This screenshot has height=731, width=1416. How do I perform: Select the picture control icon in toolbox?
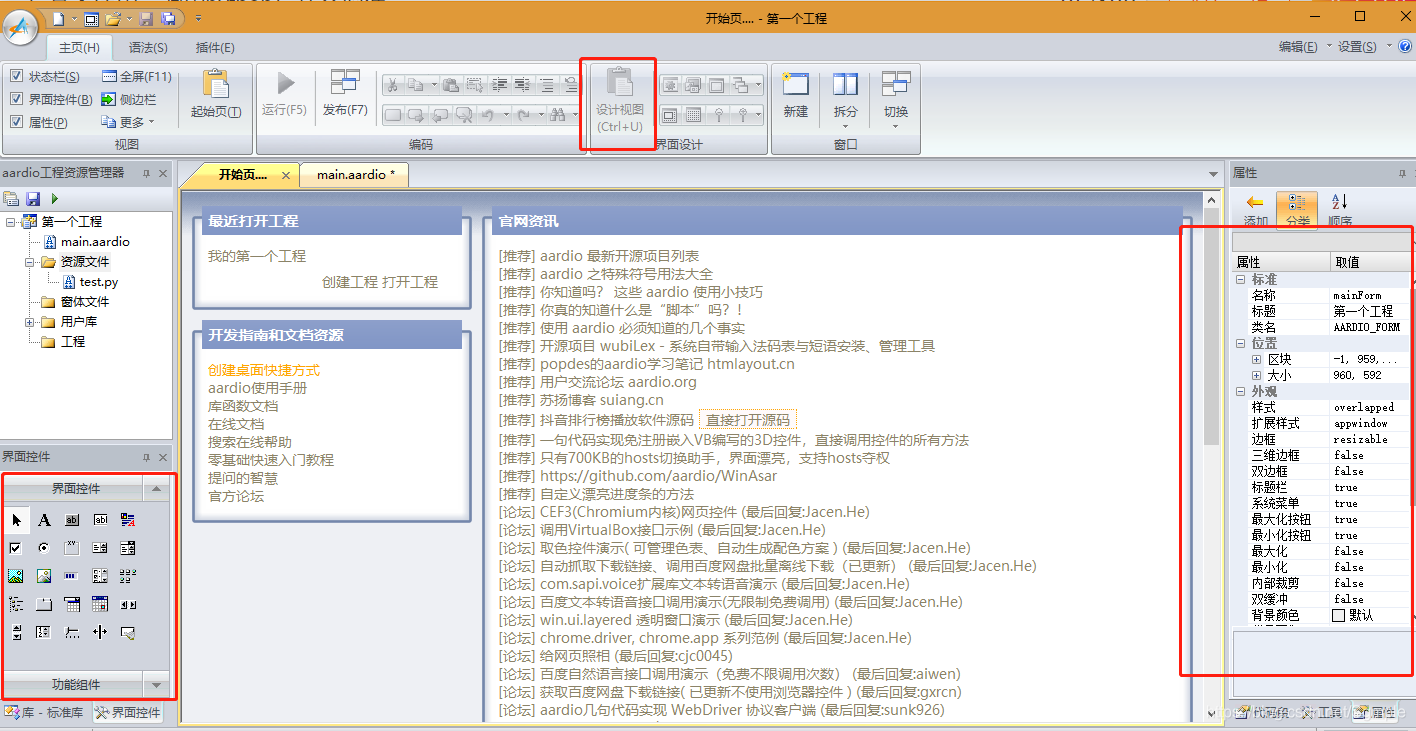coord(15,576)
